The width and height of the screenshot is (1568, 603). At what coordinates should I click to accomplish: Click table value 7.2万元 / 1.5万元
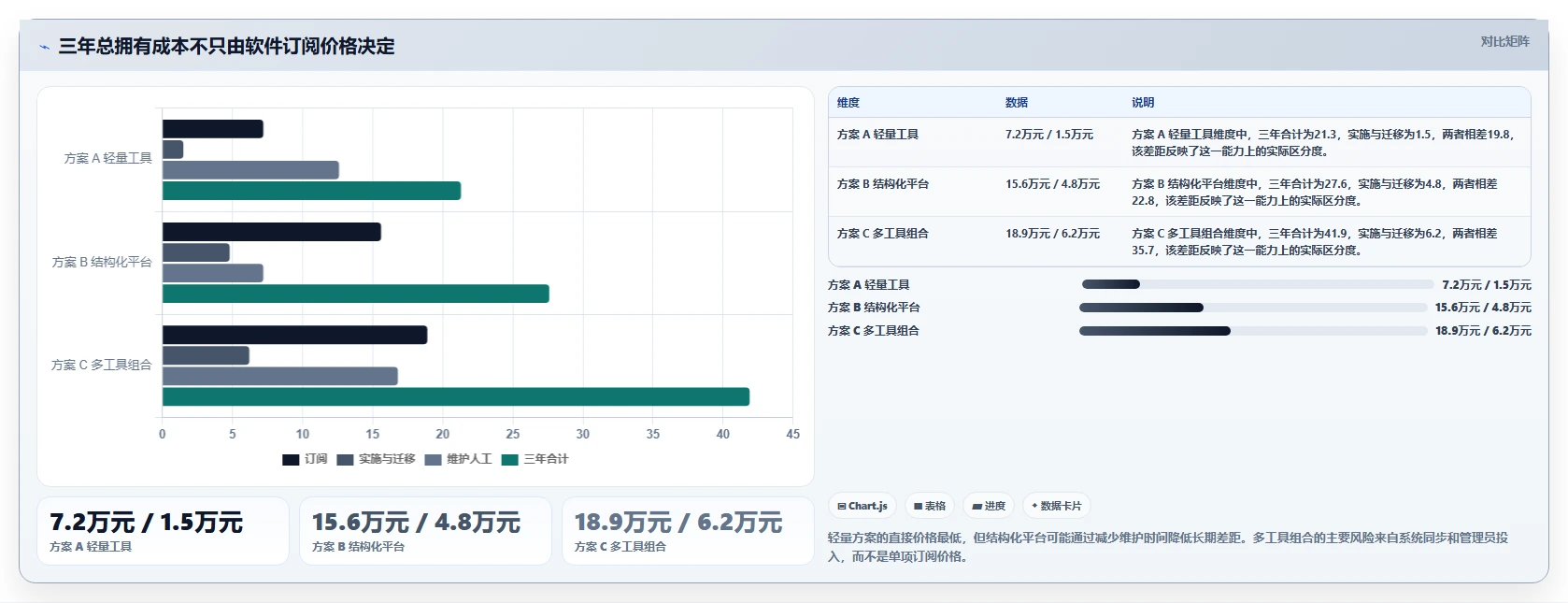pos(1049,135)
